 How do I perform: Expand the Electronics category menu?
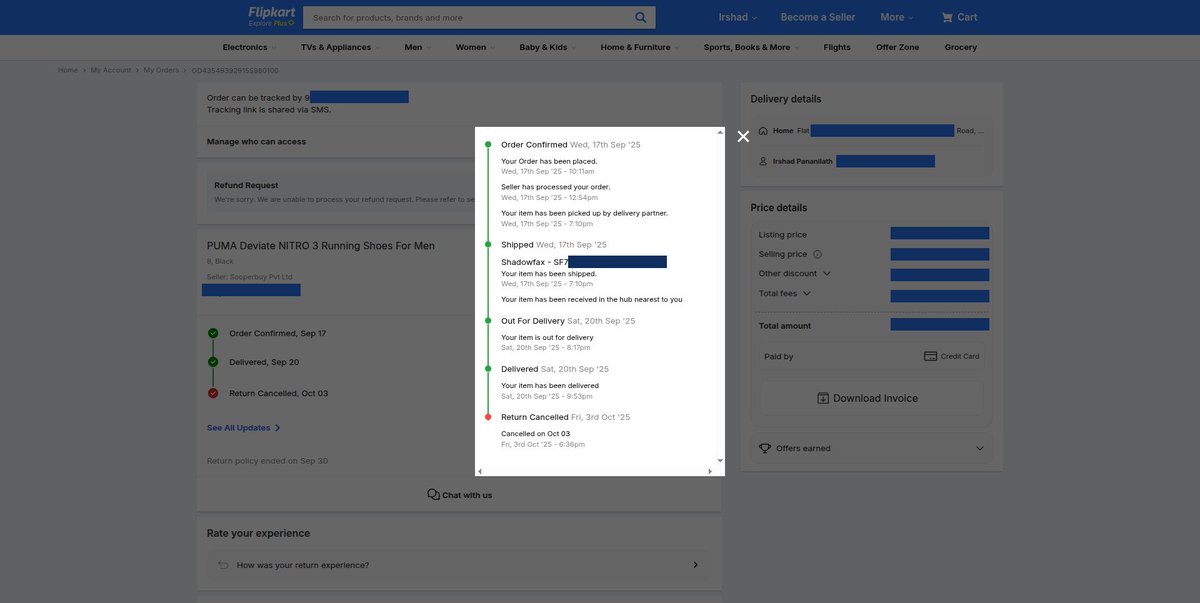[x=249, y=47]
